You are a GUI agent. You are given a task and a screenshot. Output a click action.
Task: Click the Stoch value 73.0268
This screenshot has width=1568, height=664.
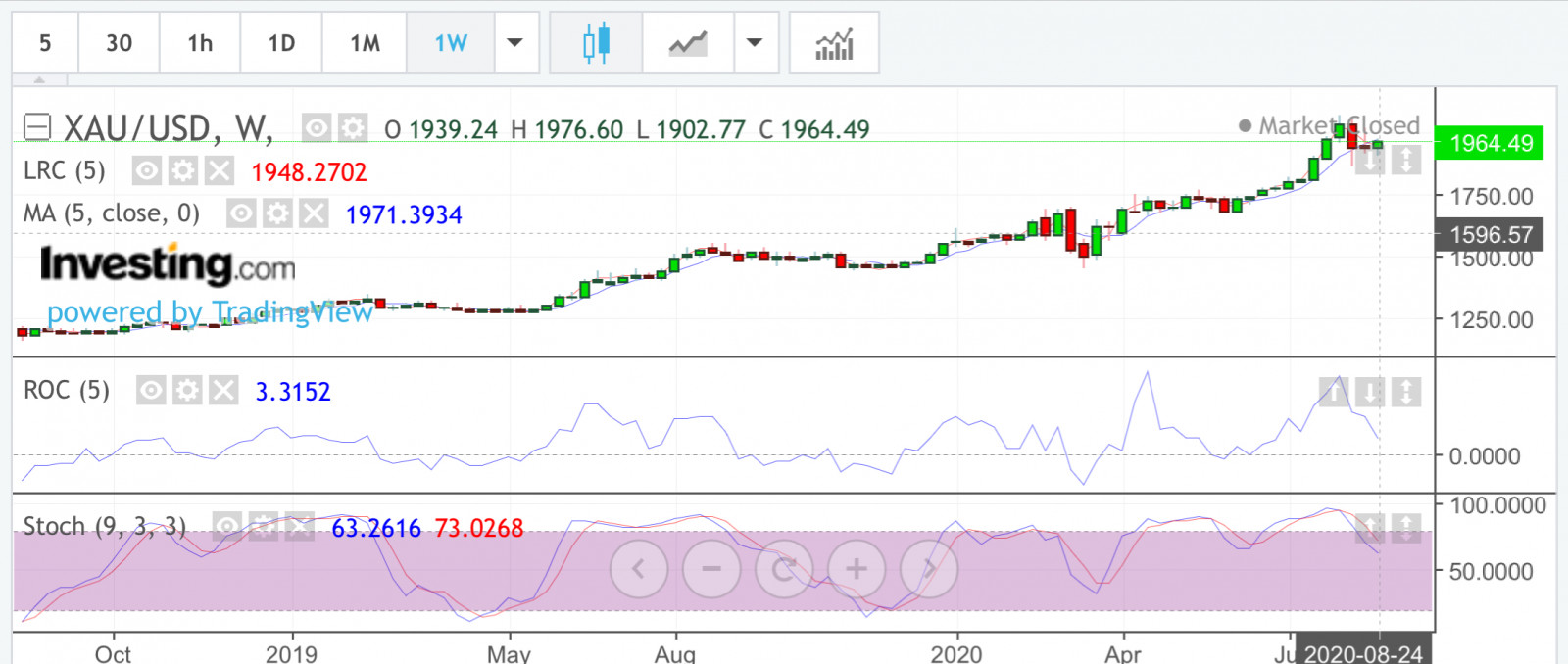[479, 528]
